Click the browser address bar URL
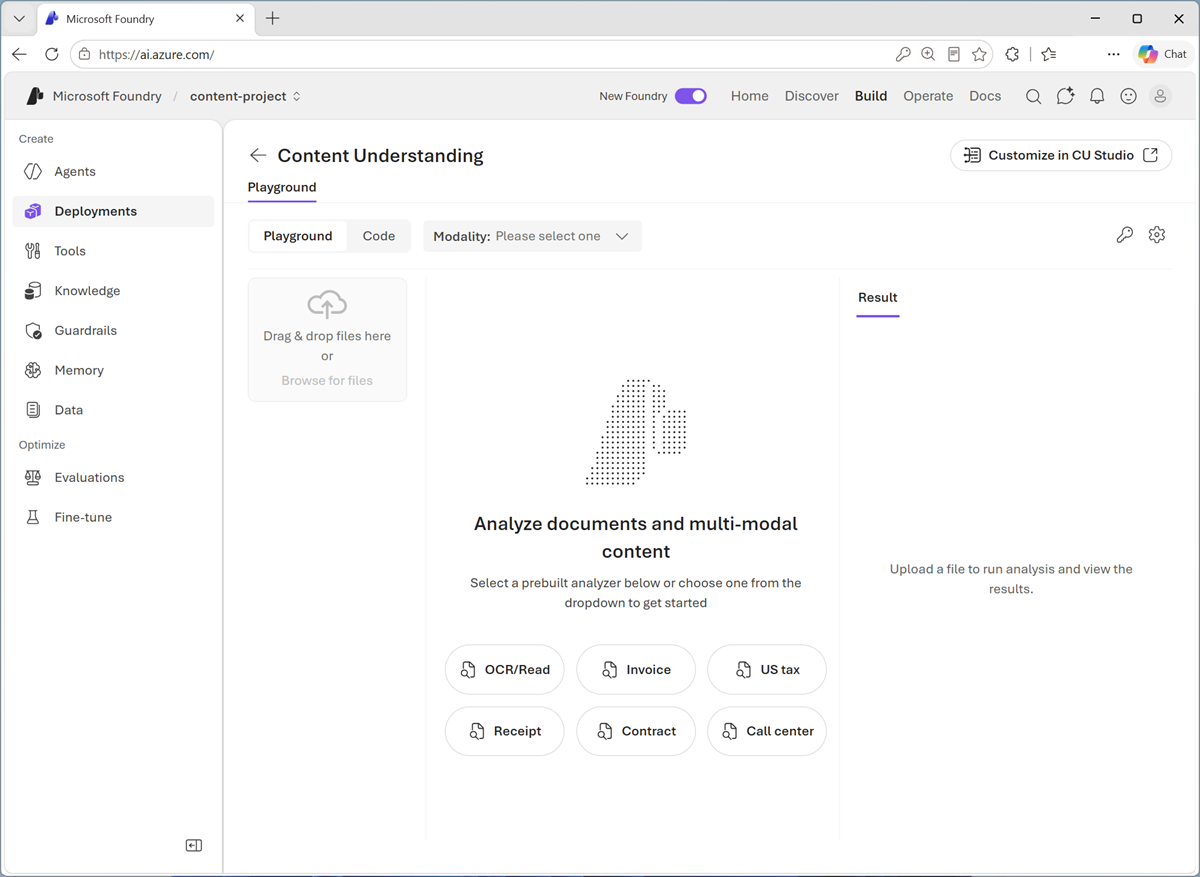This screenshot has width=1200, height=877. point(157,55)
